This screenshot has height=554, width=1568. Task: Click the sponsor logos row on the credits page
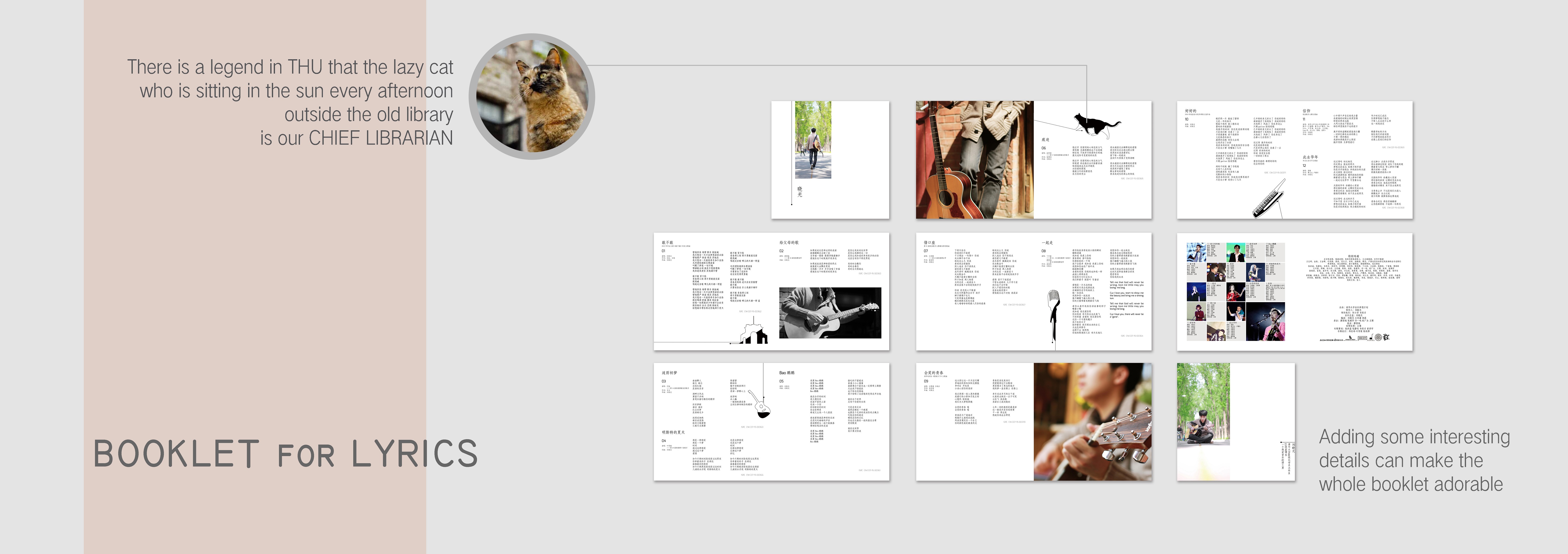[1355, 337]
